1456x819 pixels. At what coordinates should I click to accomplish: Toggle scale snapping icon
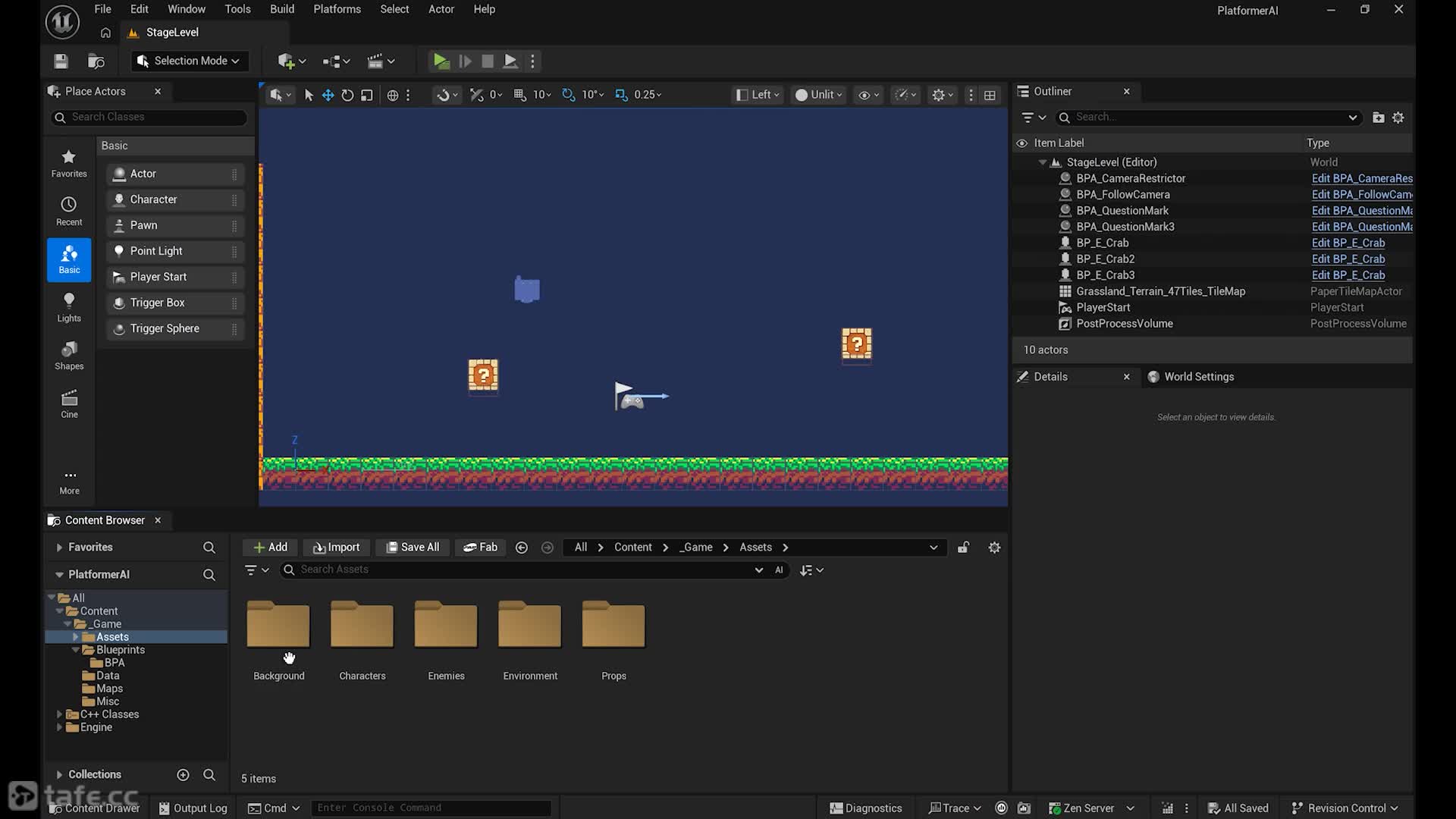pos(621,95)
